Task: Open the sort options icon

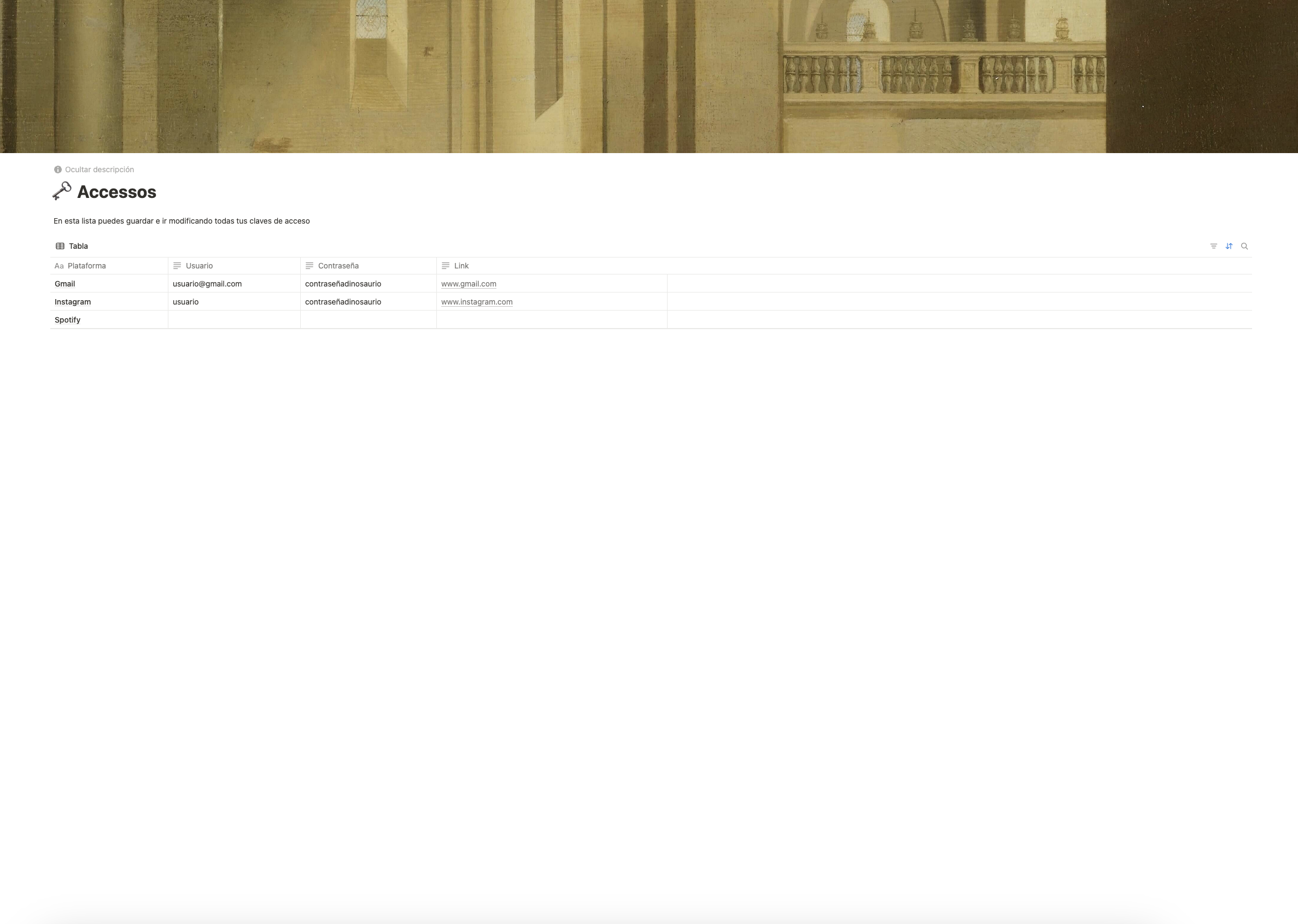Action: coord(1229,247)
